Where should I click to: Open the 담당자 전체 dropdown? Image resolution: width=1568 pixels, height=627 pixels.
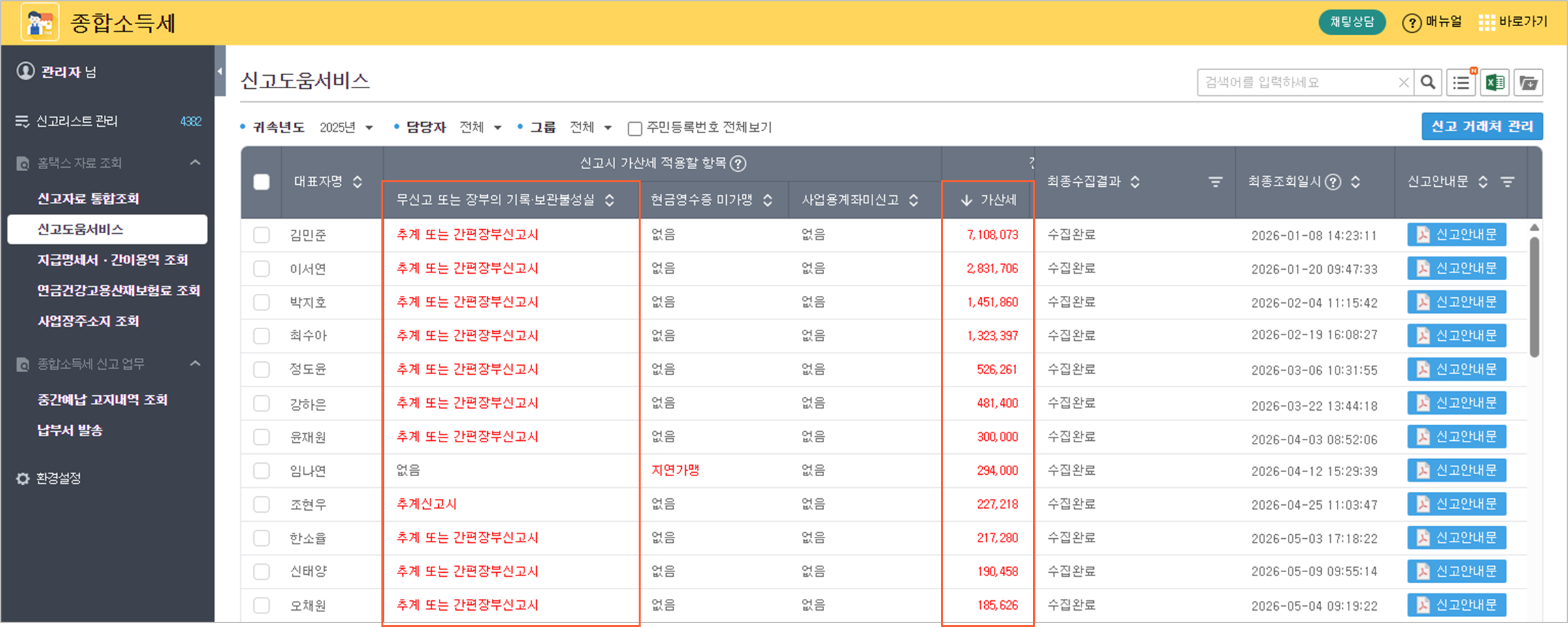point(480,127)
